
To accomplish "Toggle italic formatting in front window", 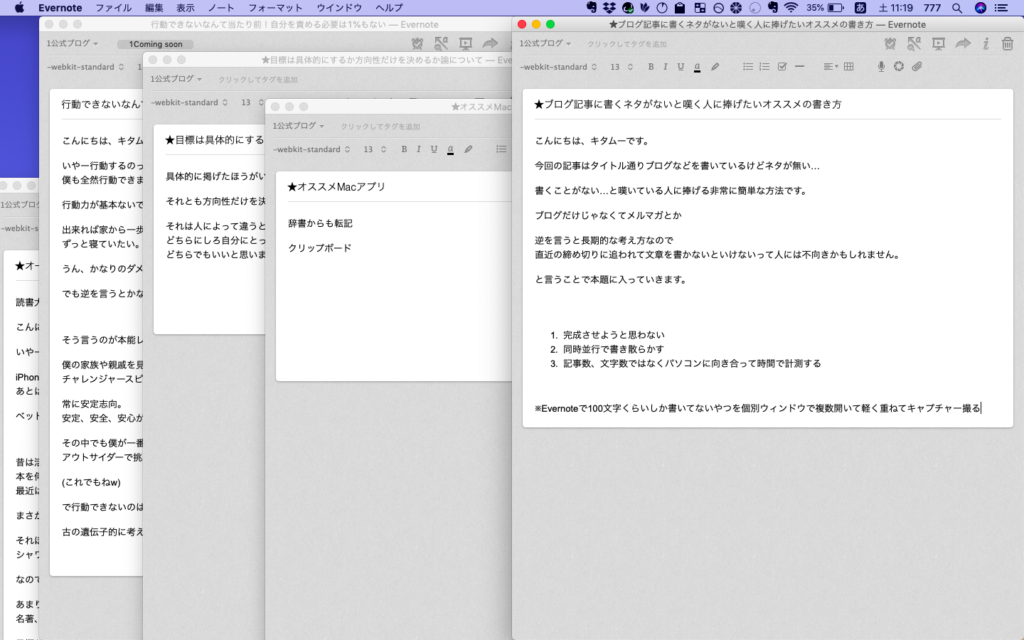I will click(x=665, y=67).
